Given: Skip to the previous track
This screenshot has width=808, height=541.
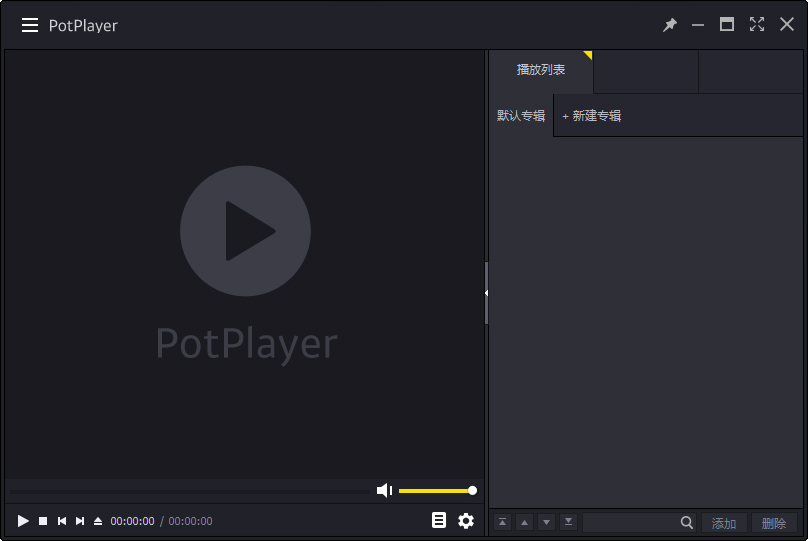Looking at the screenshot, I should point(62,521).
